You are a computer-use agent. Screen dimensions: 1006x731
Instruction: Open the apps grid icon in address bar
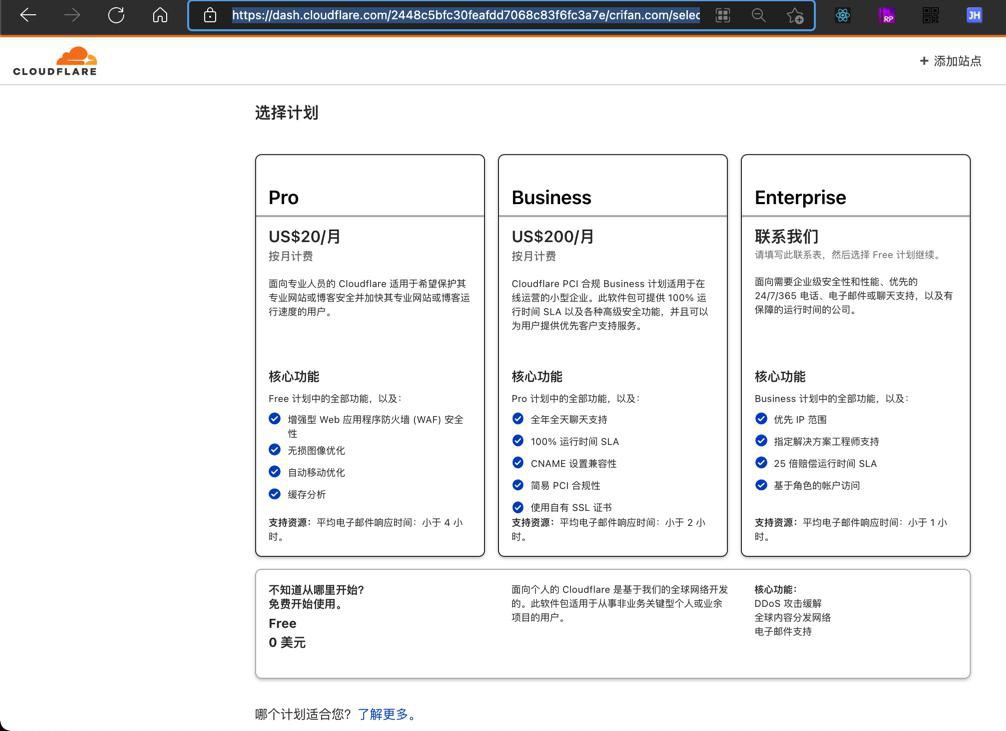pos(723,15)
